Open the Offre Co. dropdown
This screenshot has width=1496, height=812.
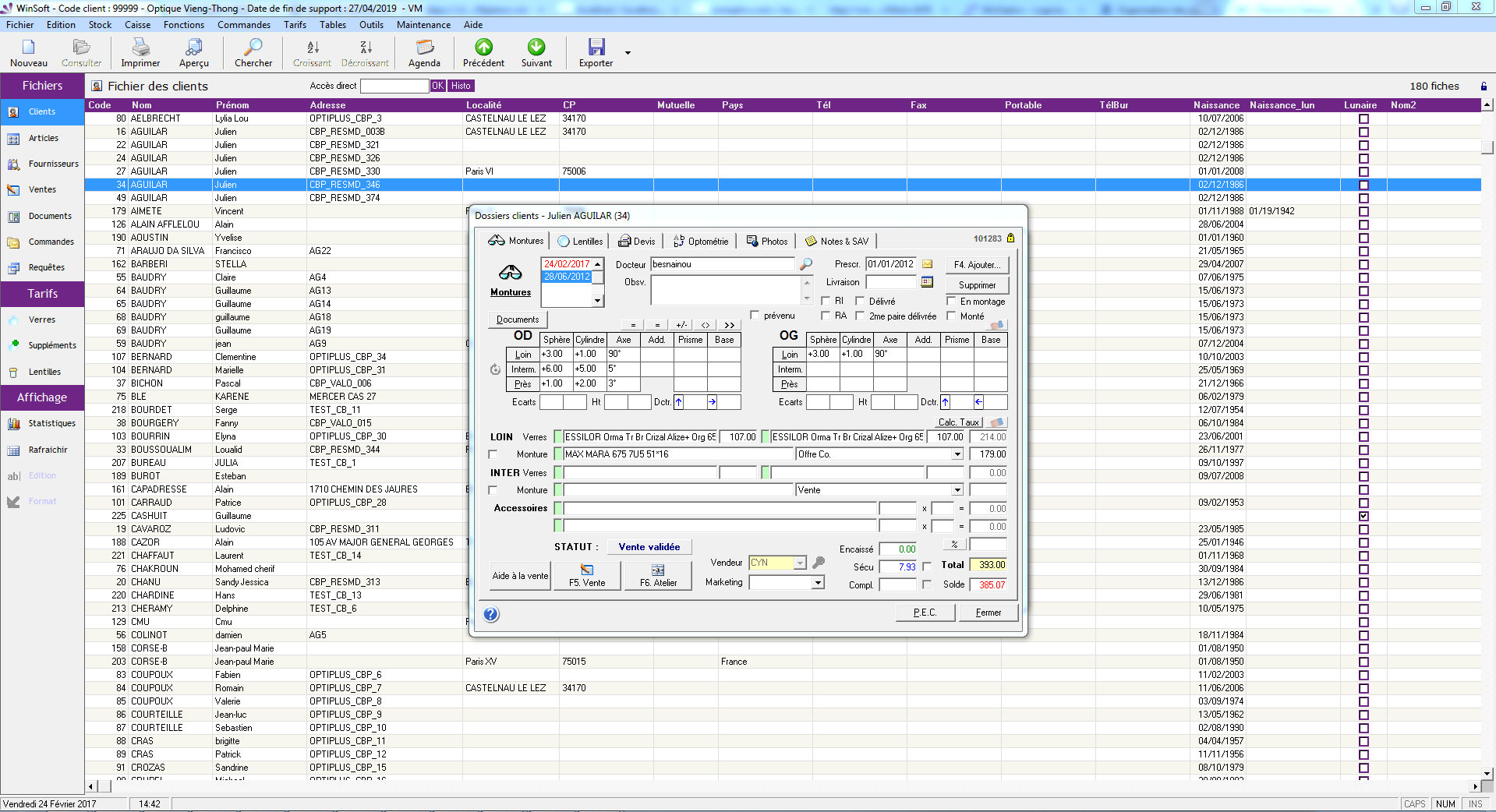957,454
